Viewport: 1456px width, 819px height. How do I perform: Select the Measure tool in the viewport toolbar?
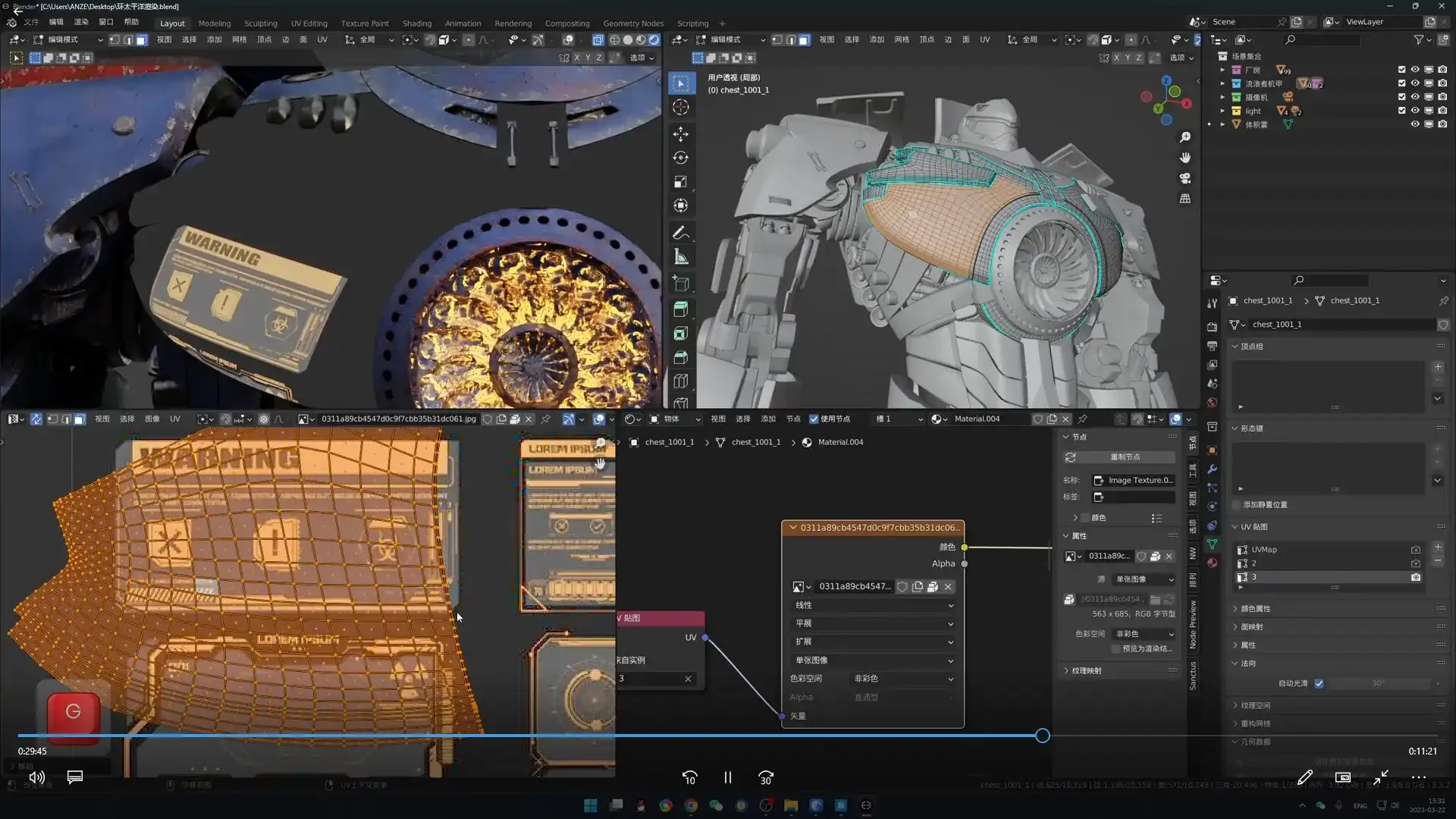[681, 256]
